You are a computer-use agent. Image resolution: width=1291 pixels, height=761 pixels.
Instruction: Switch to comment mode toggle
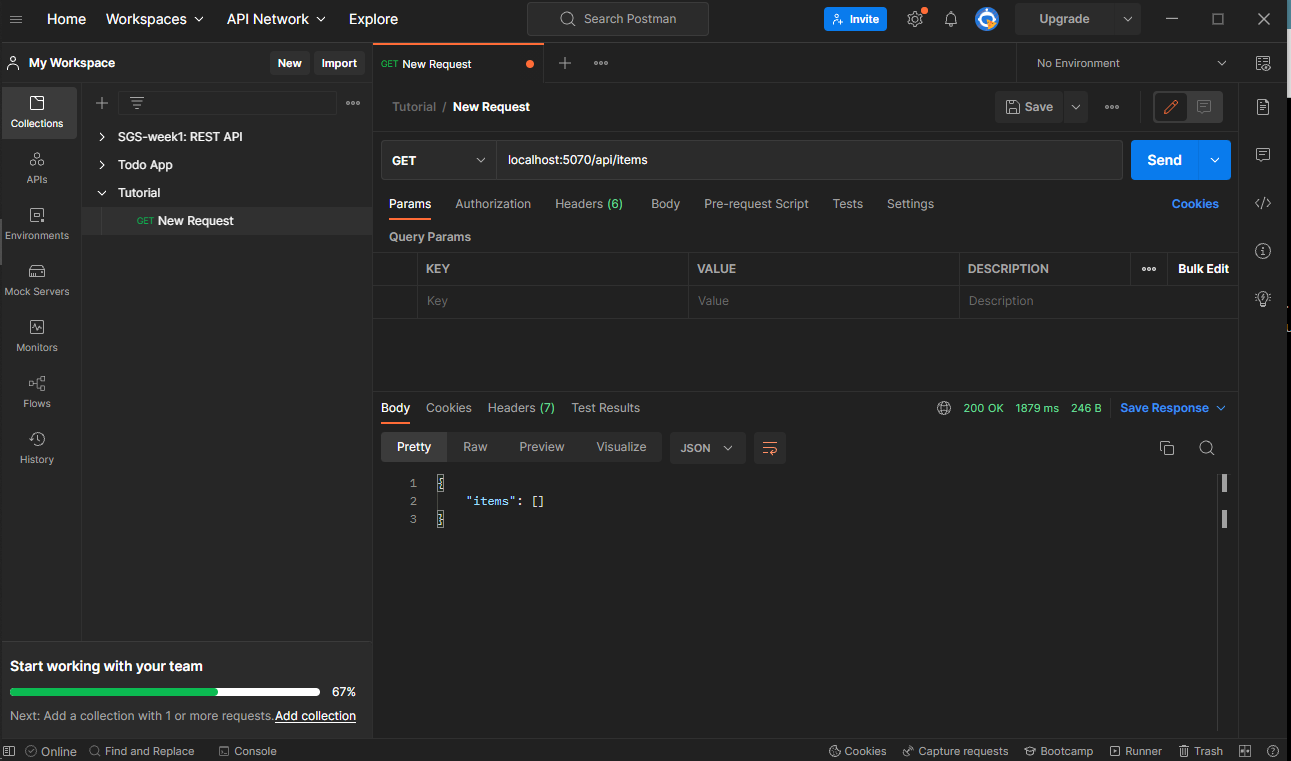[1204, 107]
